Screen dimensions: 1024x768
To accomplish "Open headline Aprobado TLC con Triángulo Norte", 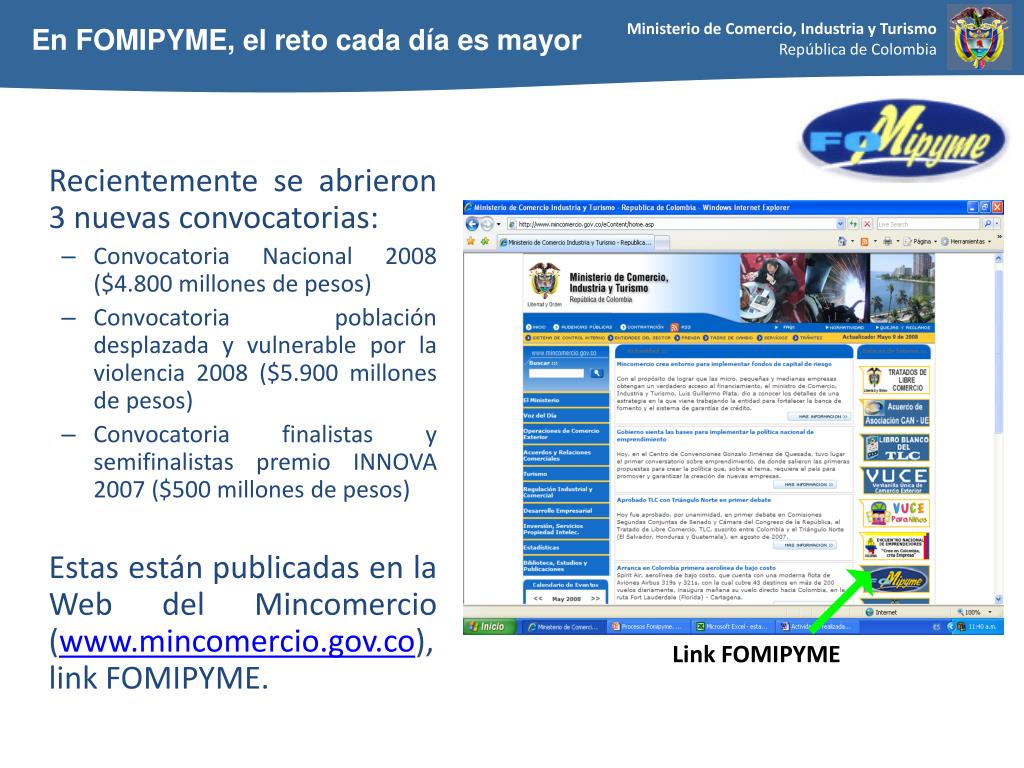I will [x=694, y=500].
